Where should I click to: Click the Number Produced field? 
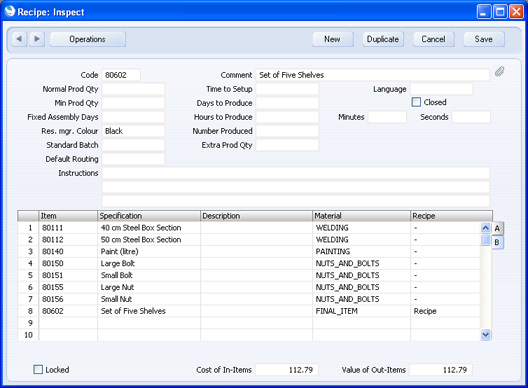287,131
